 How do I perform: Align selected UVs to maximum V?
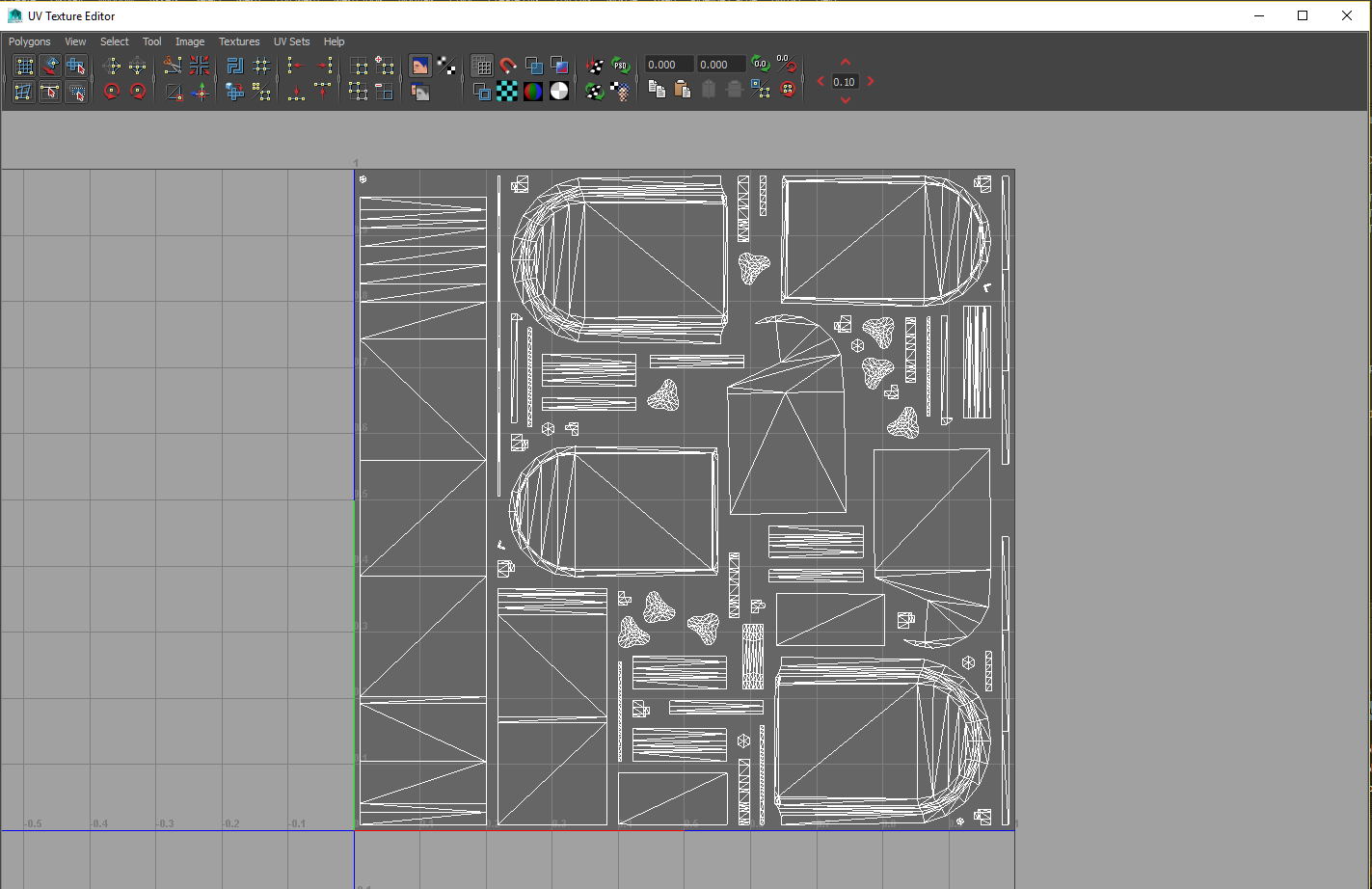click(323, 92)
